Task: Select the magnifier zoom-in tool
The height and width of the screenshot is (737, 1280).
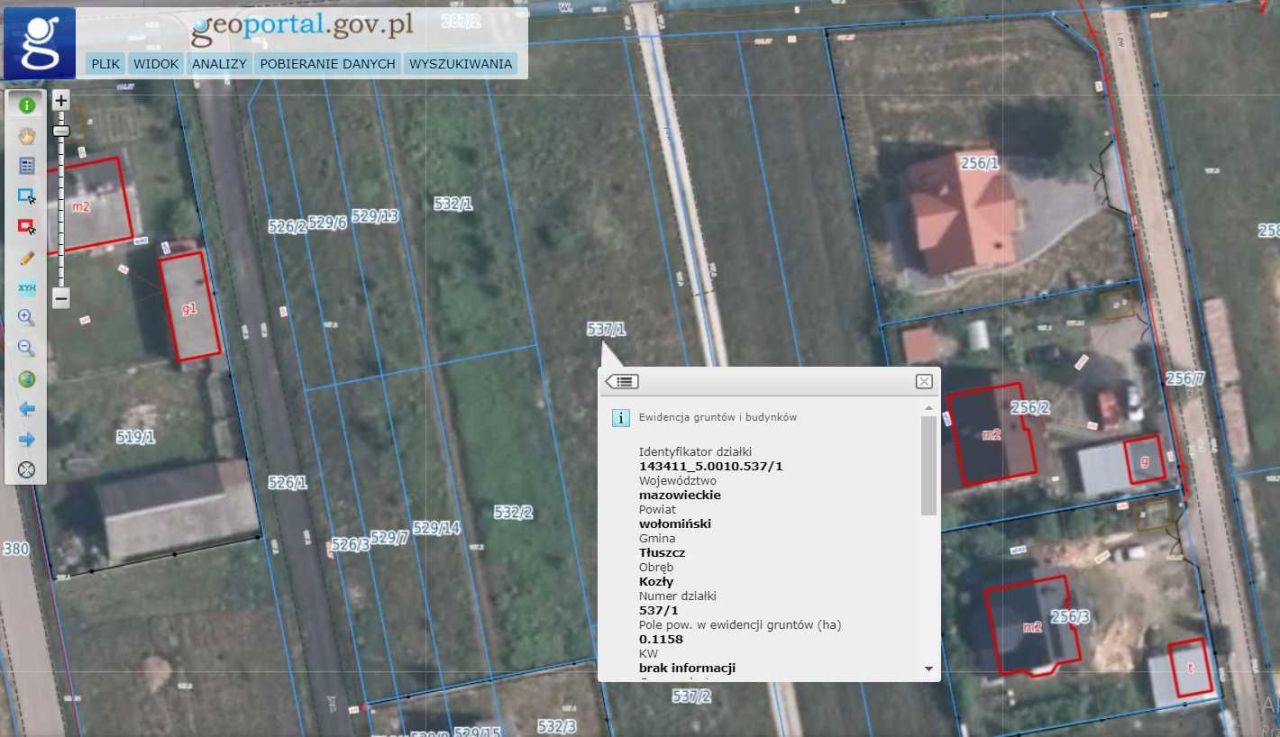Action: 27,318
